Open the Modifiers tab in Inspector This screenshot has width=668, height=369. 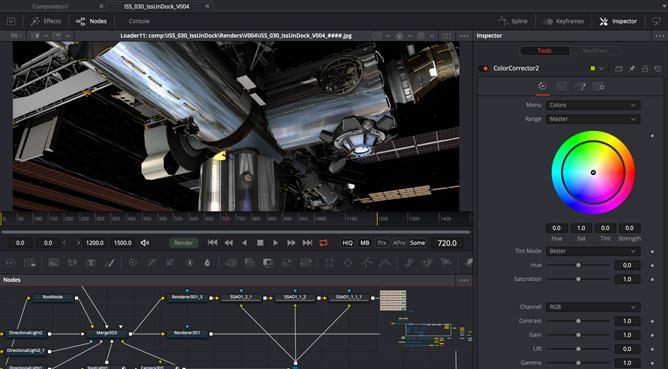pyautogui.click(x=595, y=51)
